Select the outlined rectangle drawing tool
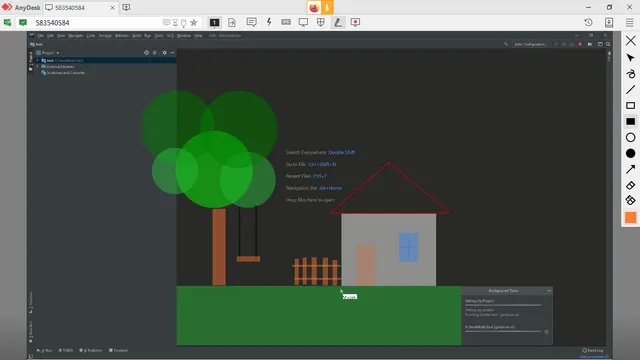The image size is (640, 360). [x=631, y=105]
